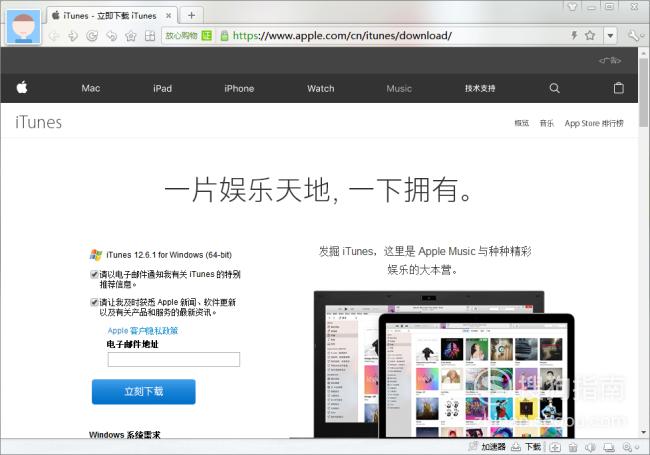Open the zoom magnifier in status bar

627,447
